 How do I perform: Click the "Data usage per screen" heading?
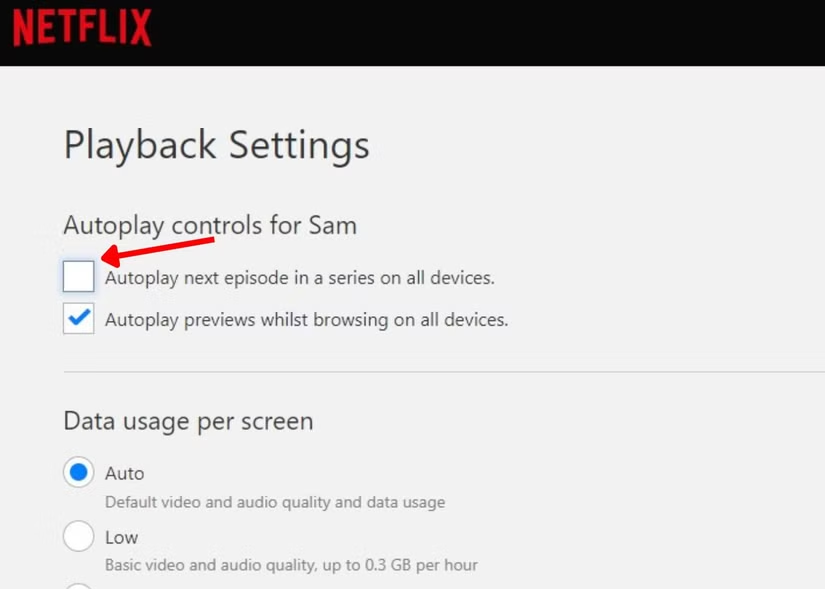tap(188, 421)
